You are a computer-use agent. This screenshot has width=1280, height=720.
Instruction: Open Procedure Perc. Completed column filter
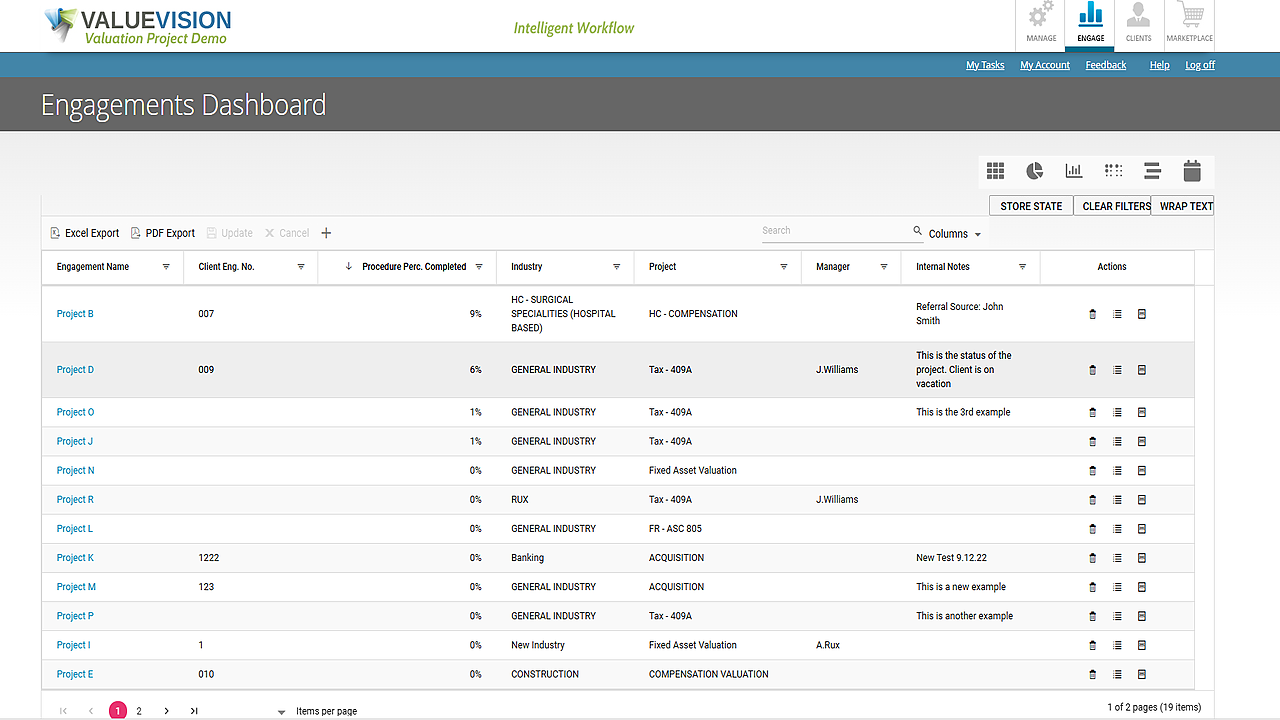coord(479,267)
